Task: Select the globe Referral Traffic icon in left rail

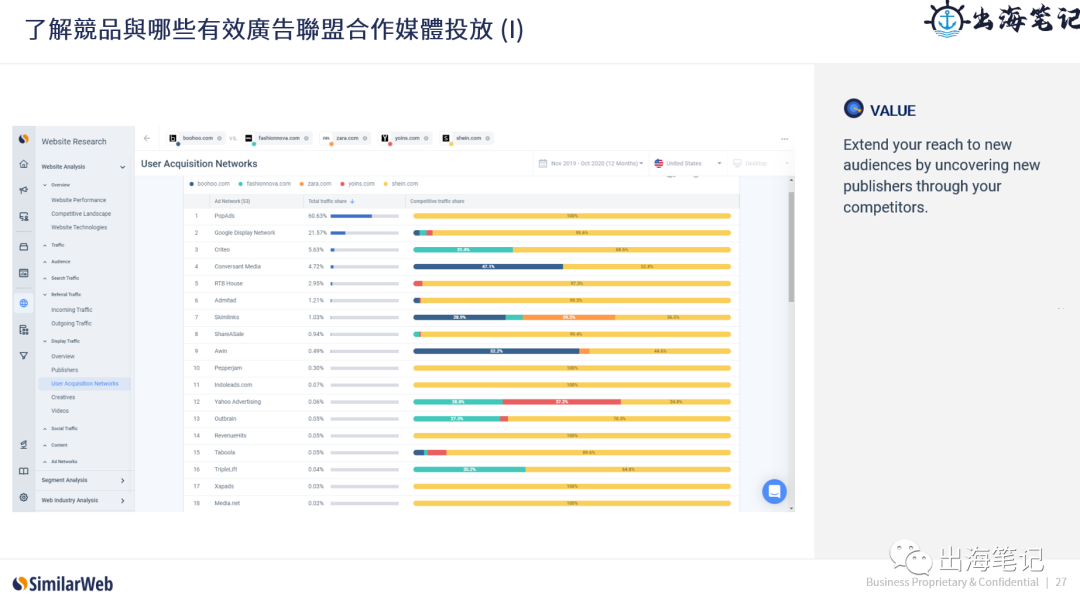Action: click(x=23, y=302)
